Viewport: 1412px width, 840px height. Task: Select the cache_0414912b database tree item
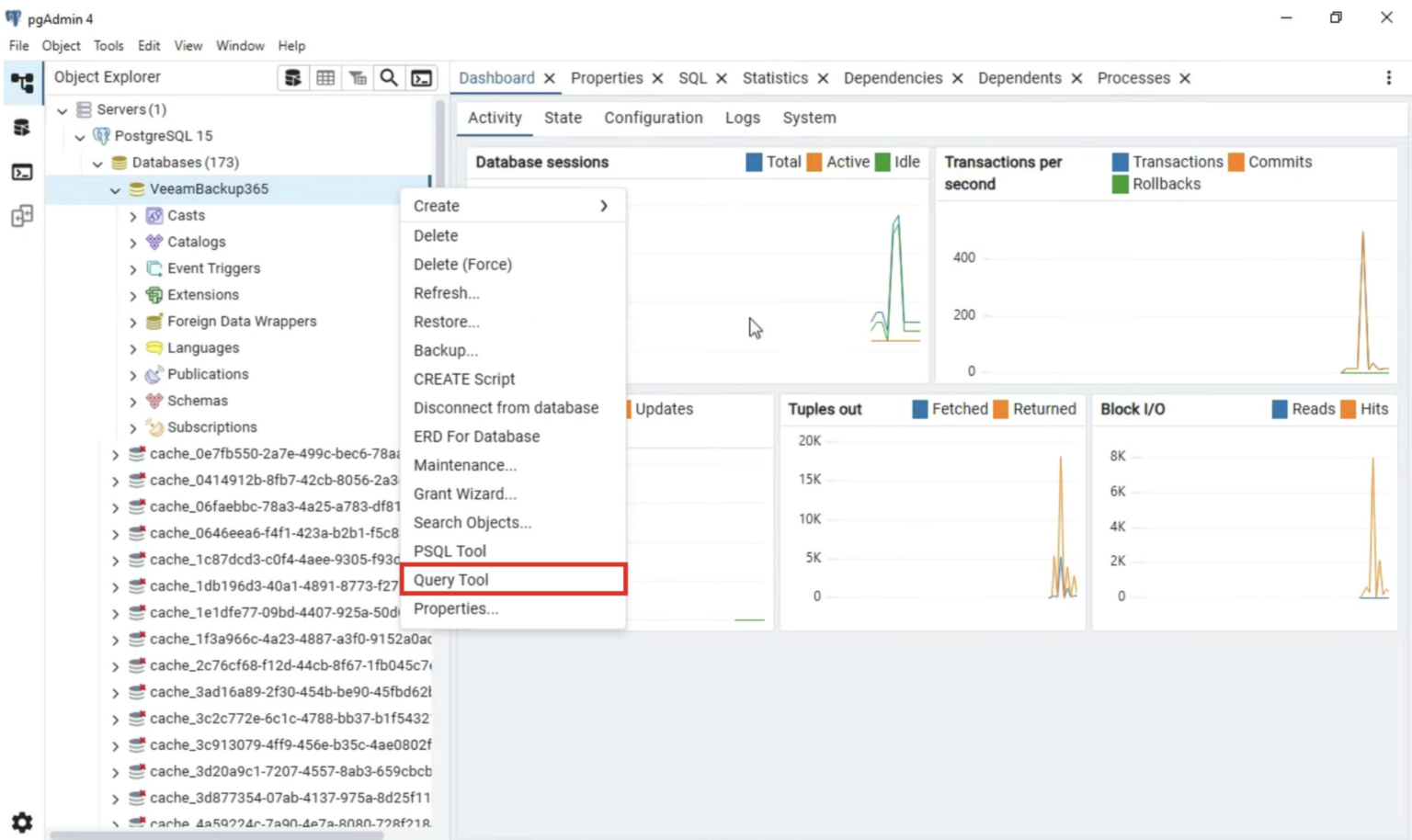coord(274,480)
